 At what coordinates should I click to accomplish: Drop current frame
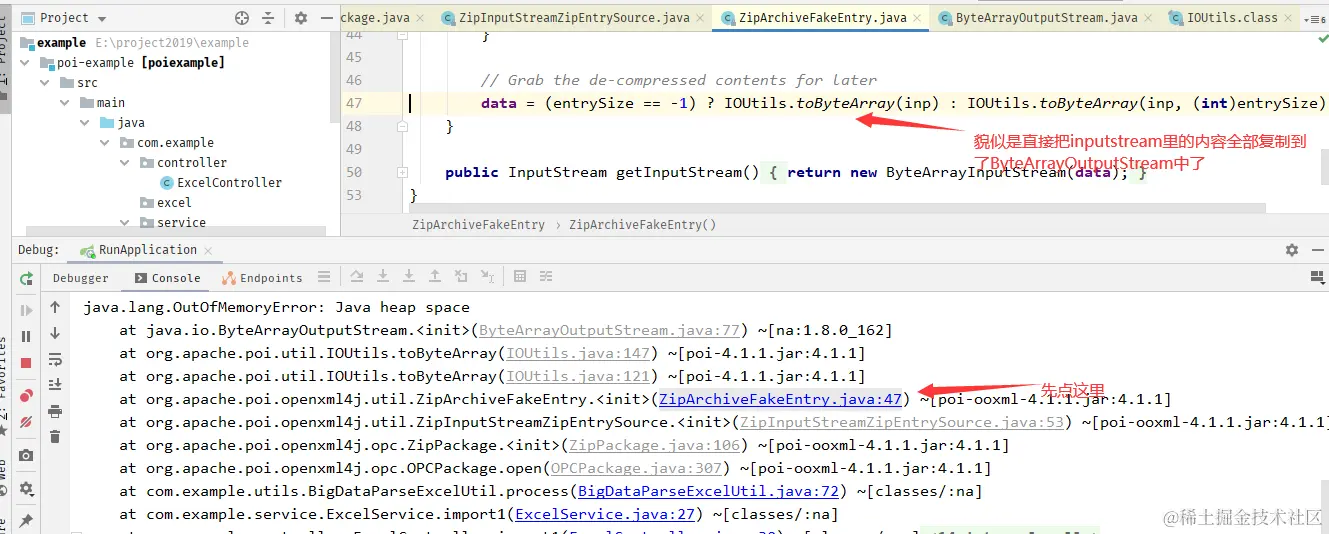(461, 277)
